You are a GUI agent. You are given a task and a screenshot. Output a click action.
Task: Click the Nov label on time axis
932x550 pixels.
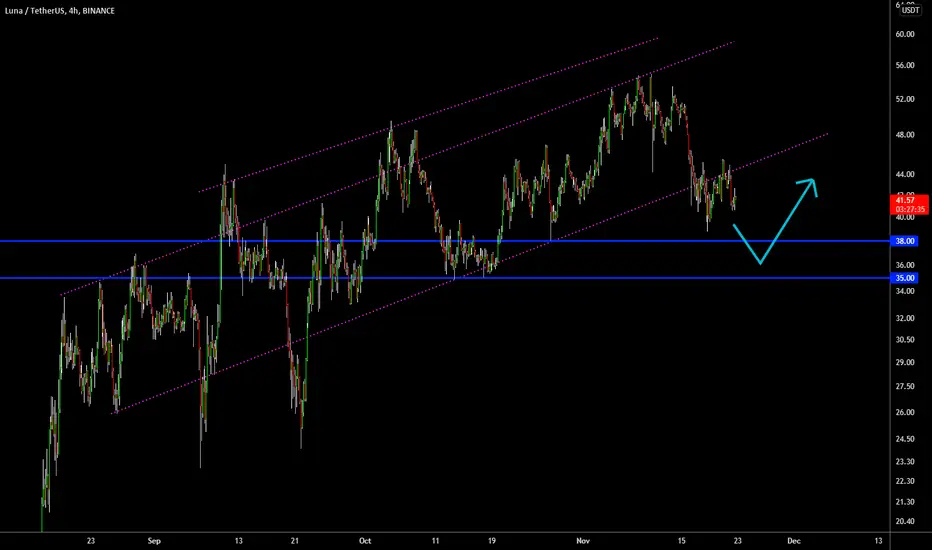pos(583,541)
